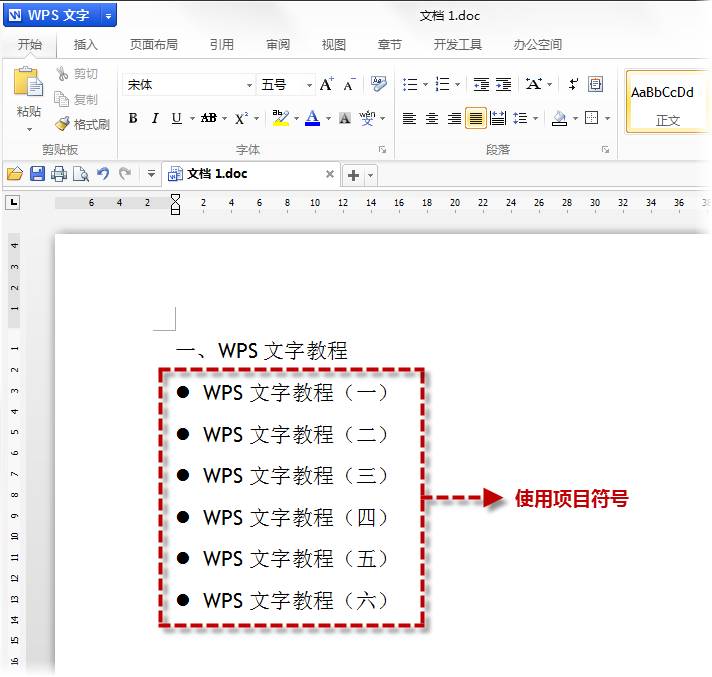Click the text tools page icon in paragraph group
Screen dimensions: 712x677
click(x=595, y=84)
